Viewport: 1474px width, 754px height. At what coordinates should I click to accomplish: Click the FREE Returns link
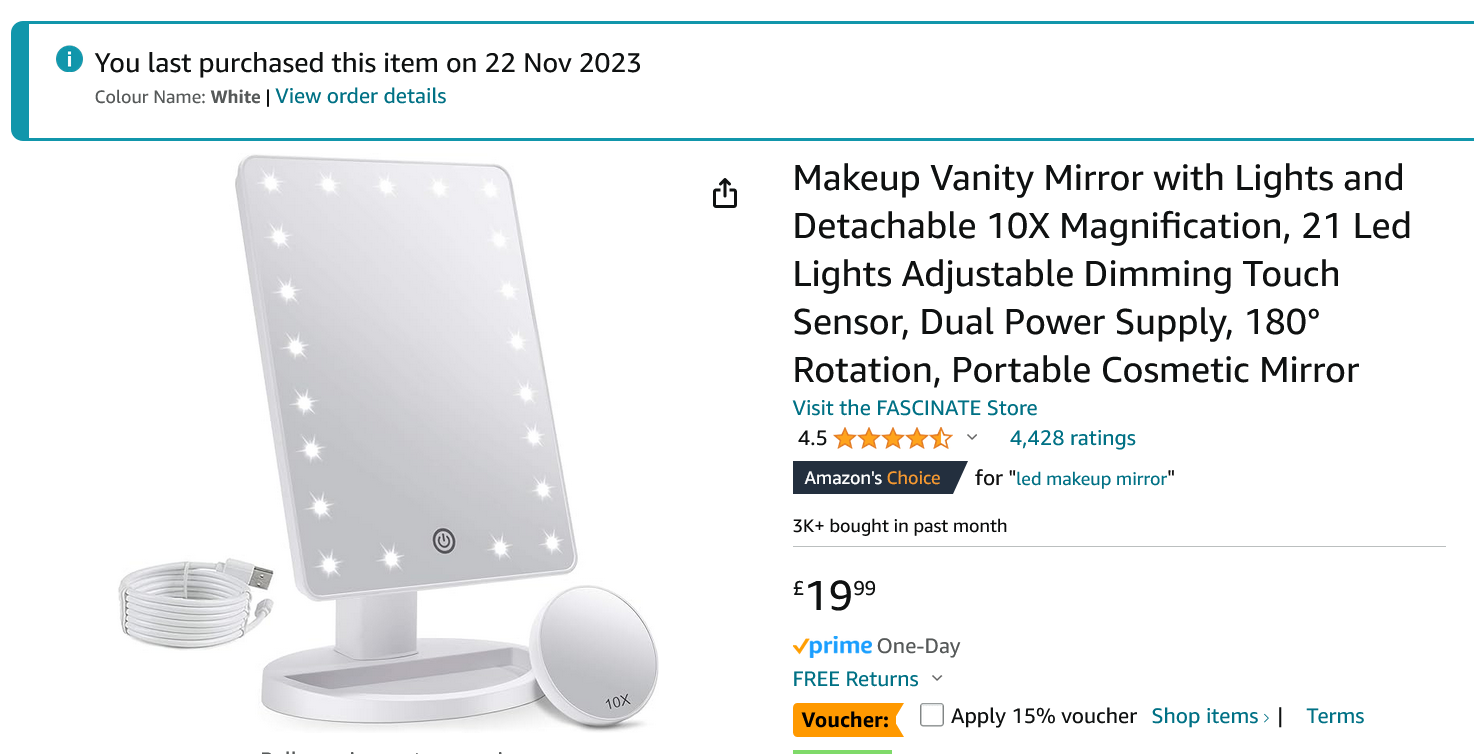pos(855,679)
